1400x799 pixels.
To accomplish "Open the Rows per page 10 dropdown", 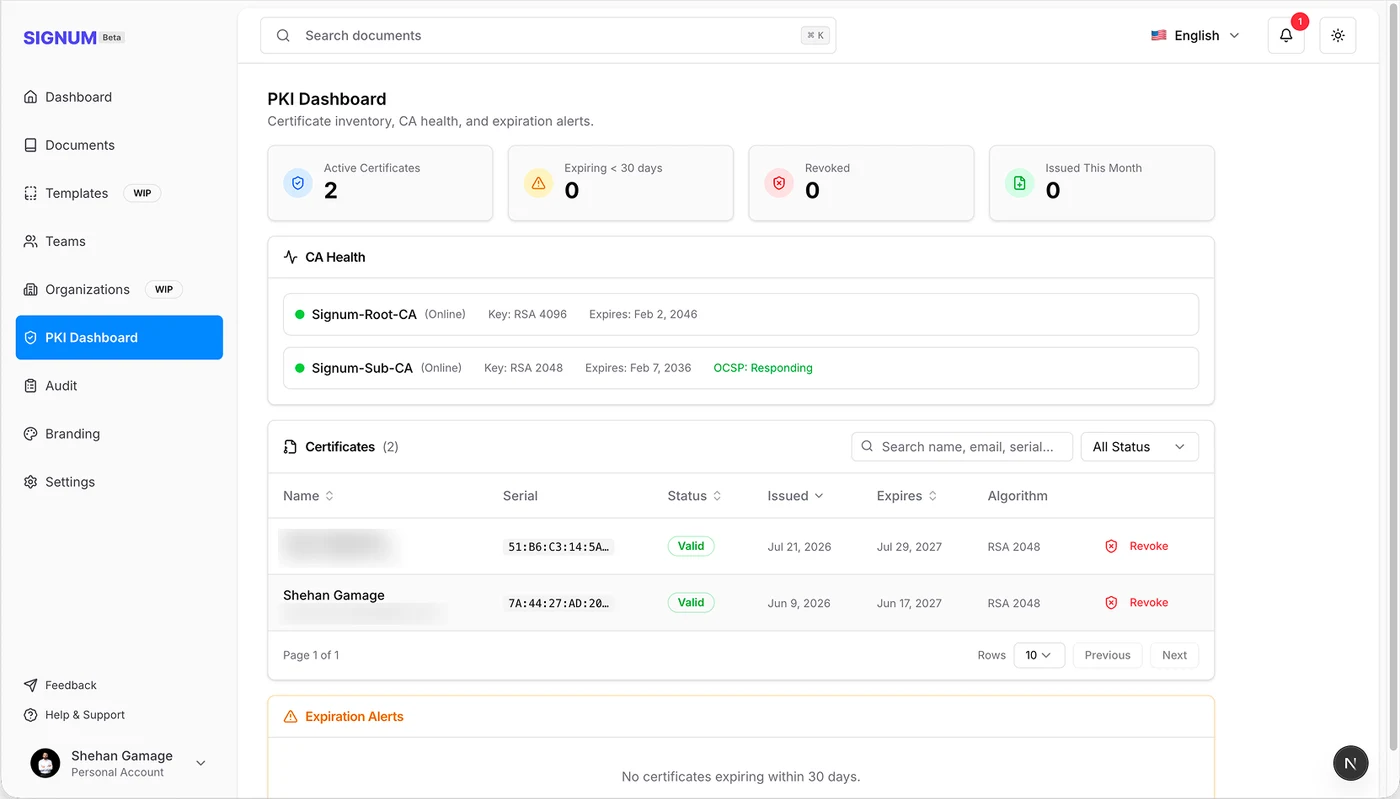I will point(1039,655).
